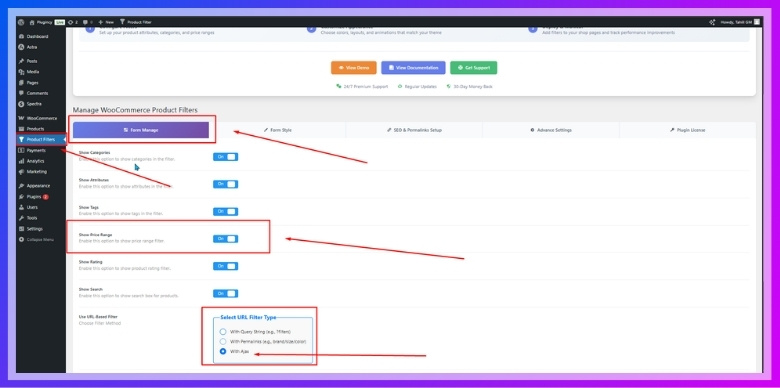Open the Plugincy site home icon

(32, 22)
